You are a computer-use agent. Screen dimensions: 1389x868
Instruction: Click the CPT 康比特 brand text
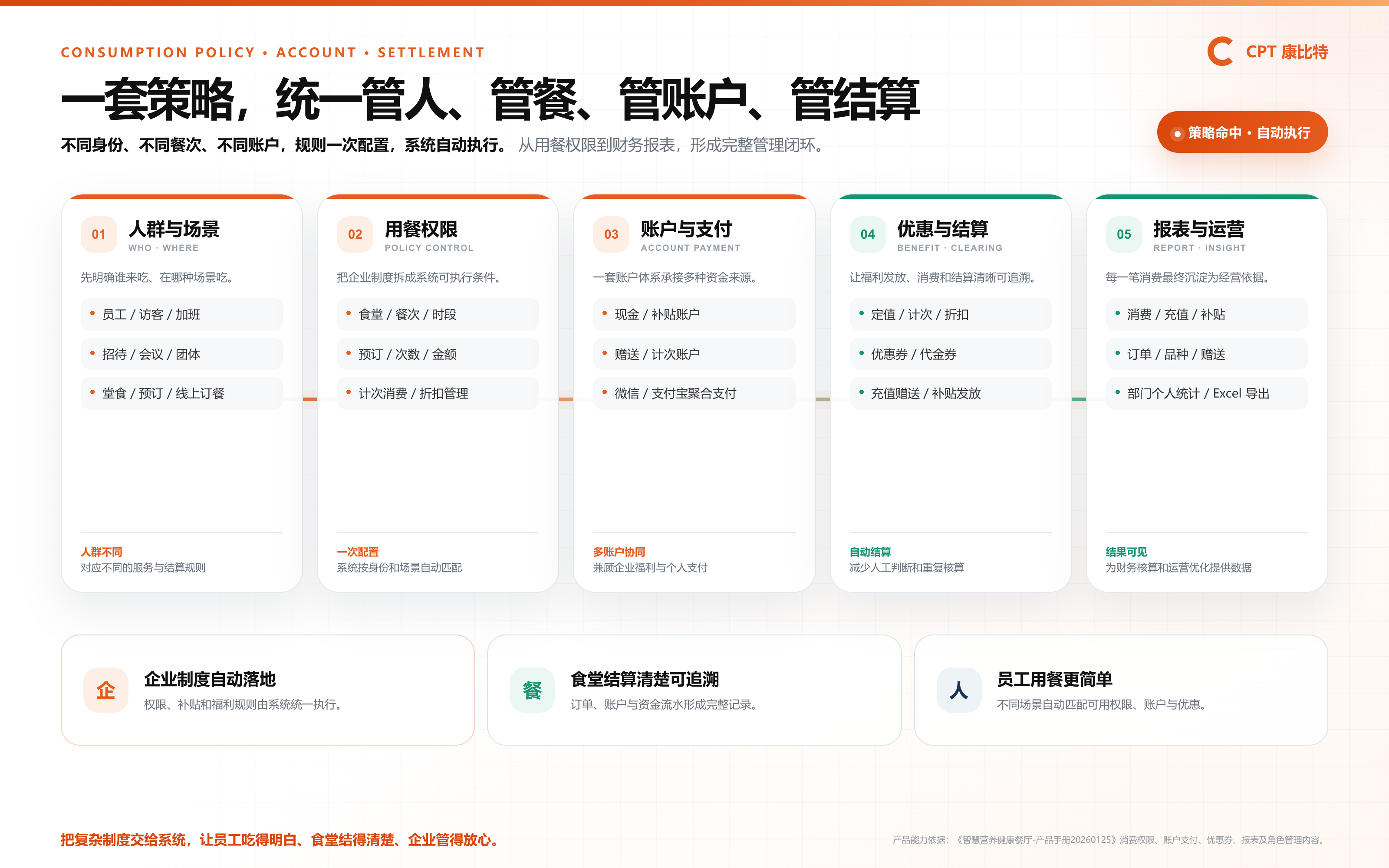click(1287, 52)
